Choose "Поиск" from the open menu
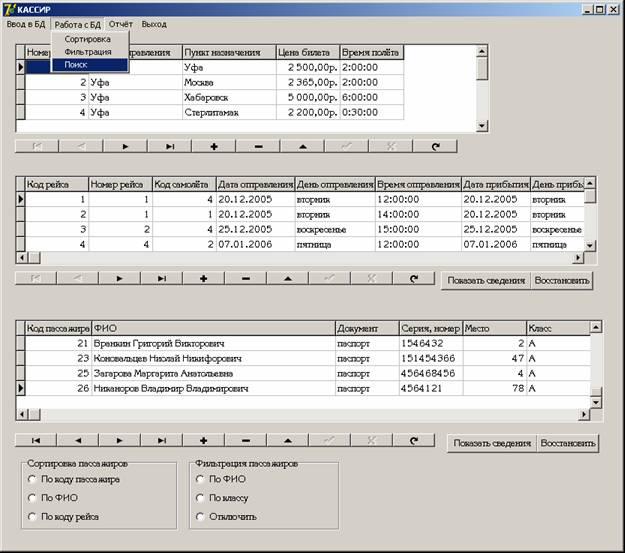Screen dimensions: 625x553 point(76,64)
